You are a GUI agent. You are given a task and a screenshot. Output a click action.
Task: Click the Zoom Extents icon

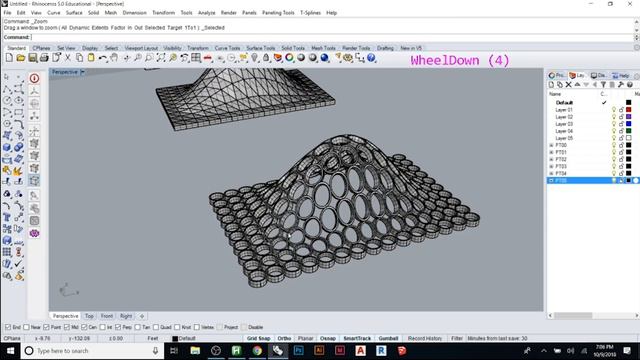pyautogui.click(x=161, y=58)
